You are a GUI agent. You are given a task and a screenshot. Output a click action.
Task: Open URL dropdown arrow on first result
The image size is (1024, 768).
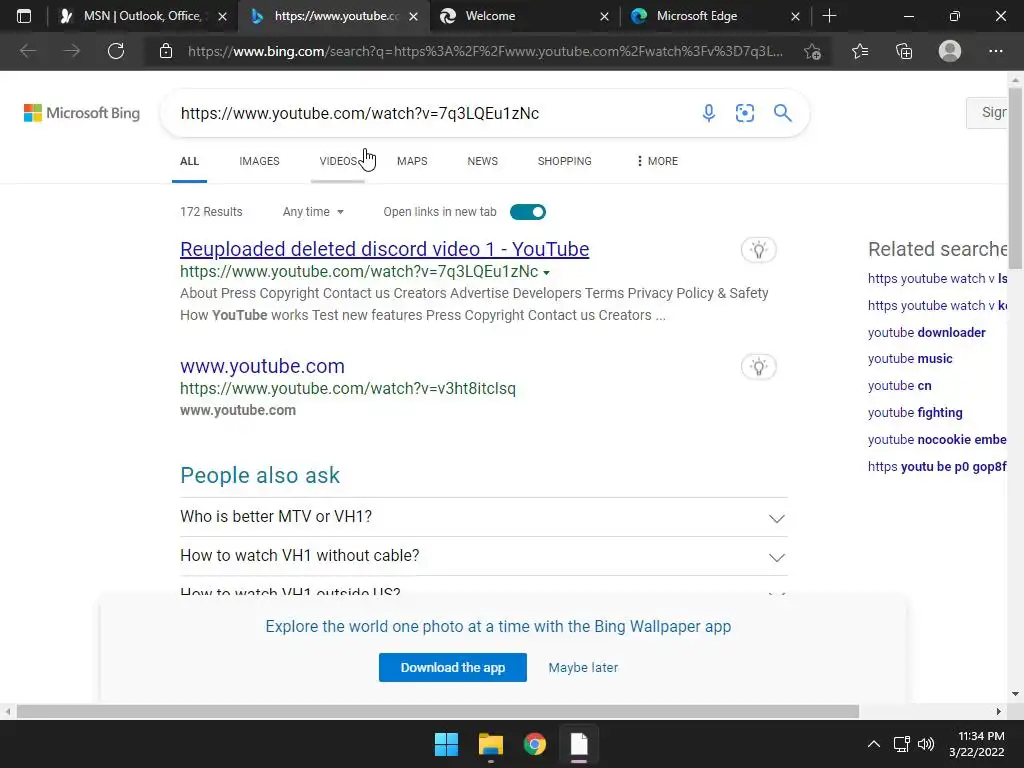tap(547, 272)
